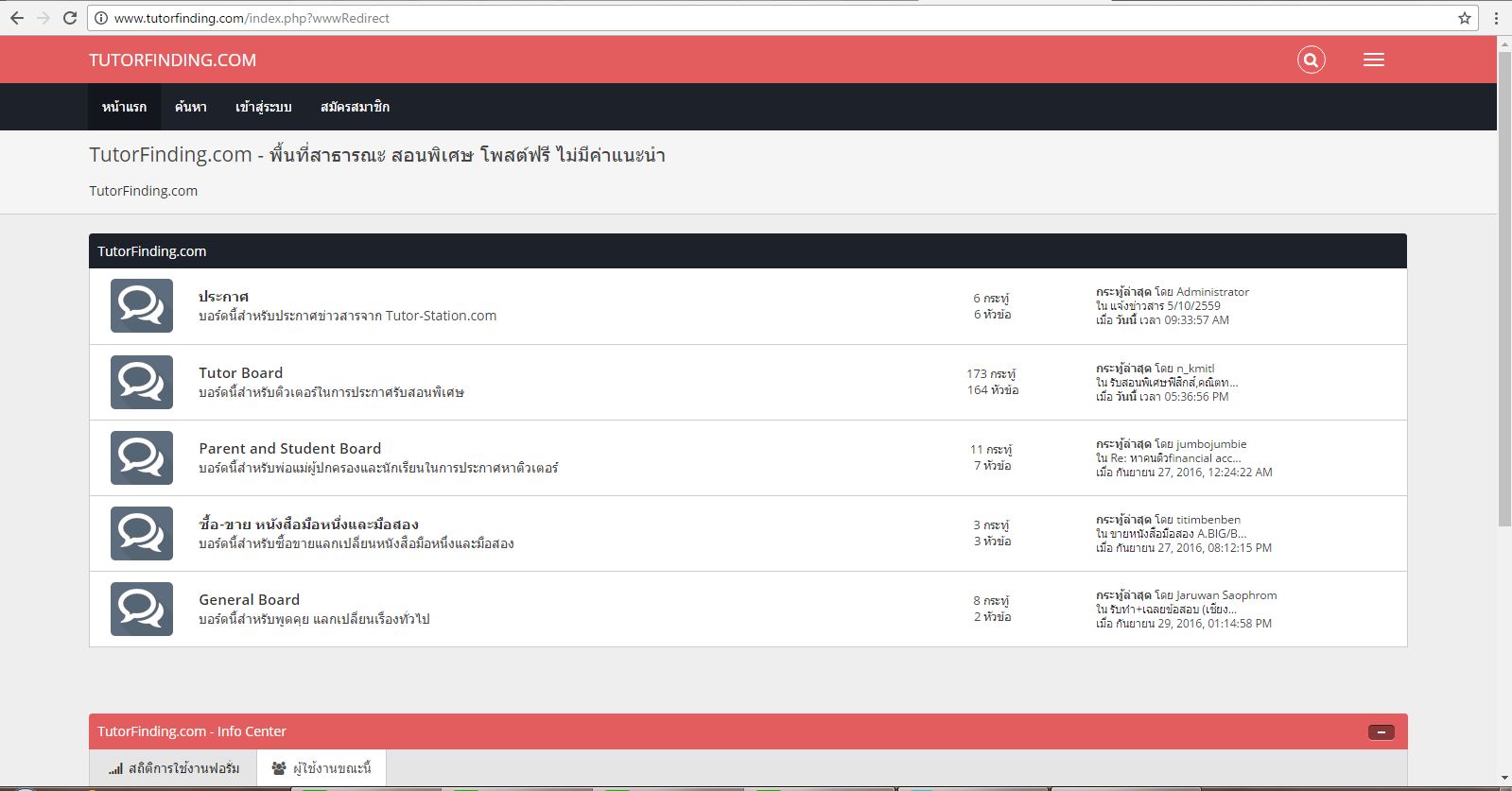The image size is (1512, 791).
Task: Open latest post ขายหนังสือมือสอง A.BIG/B
Action: point(1178,534)
